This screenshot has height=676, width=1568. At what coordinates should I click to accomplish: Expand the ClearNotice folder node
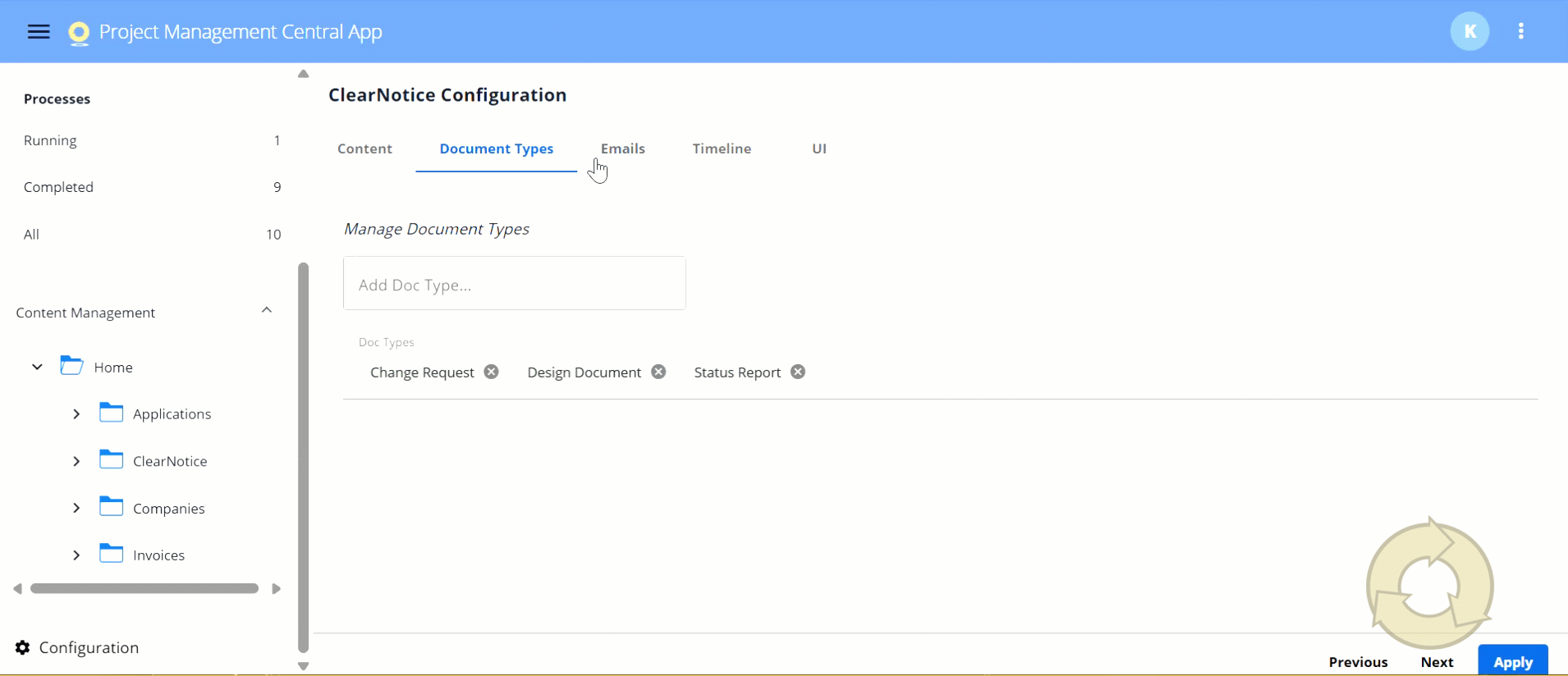[76, 461]
